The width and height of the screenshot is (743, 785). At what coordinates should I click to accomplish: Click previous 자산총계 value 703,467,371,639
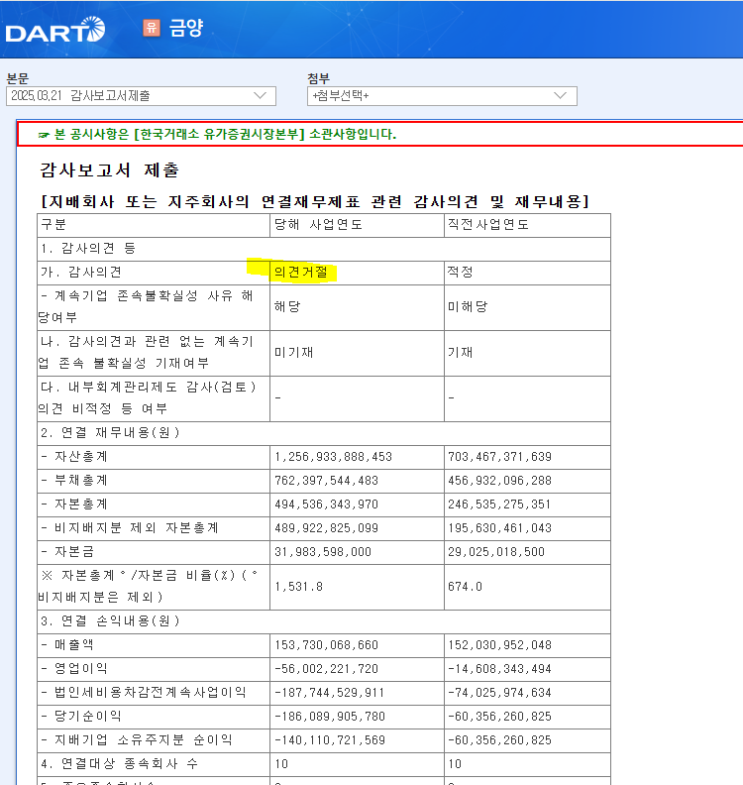(x=500, y=457)
